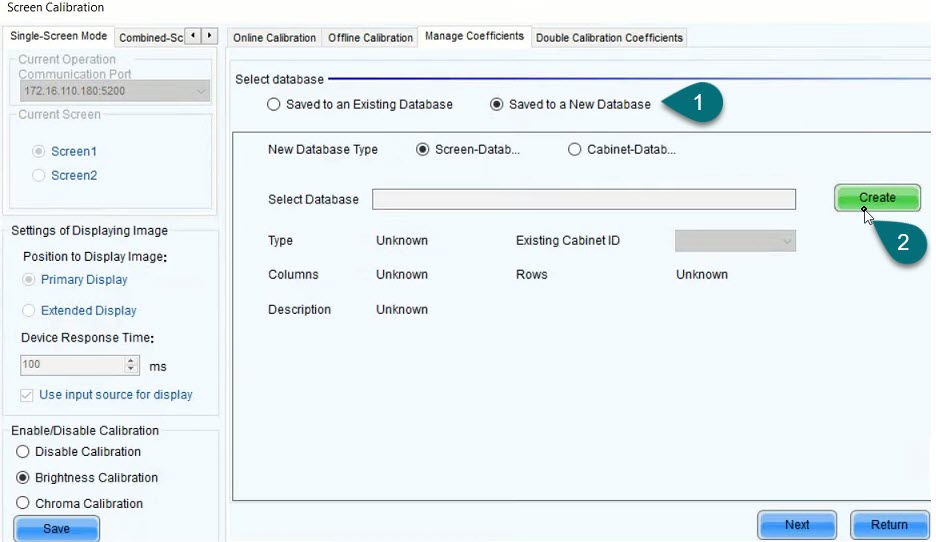Click the Save button
The image size is (936, 542).
57,529
